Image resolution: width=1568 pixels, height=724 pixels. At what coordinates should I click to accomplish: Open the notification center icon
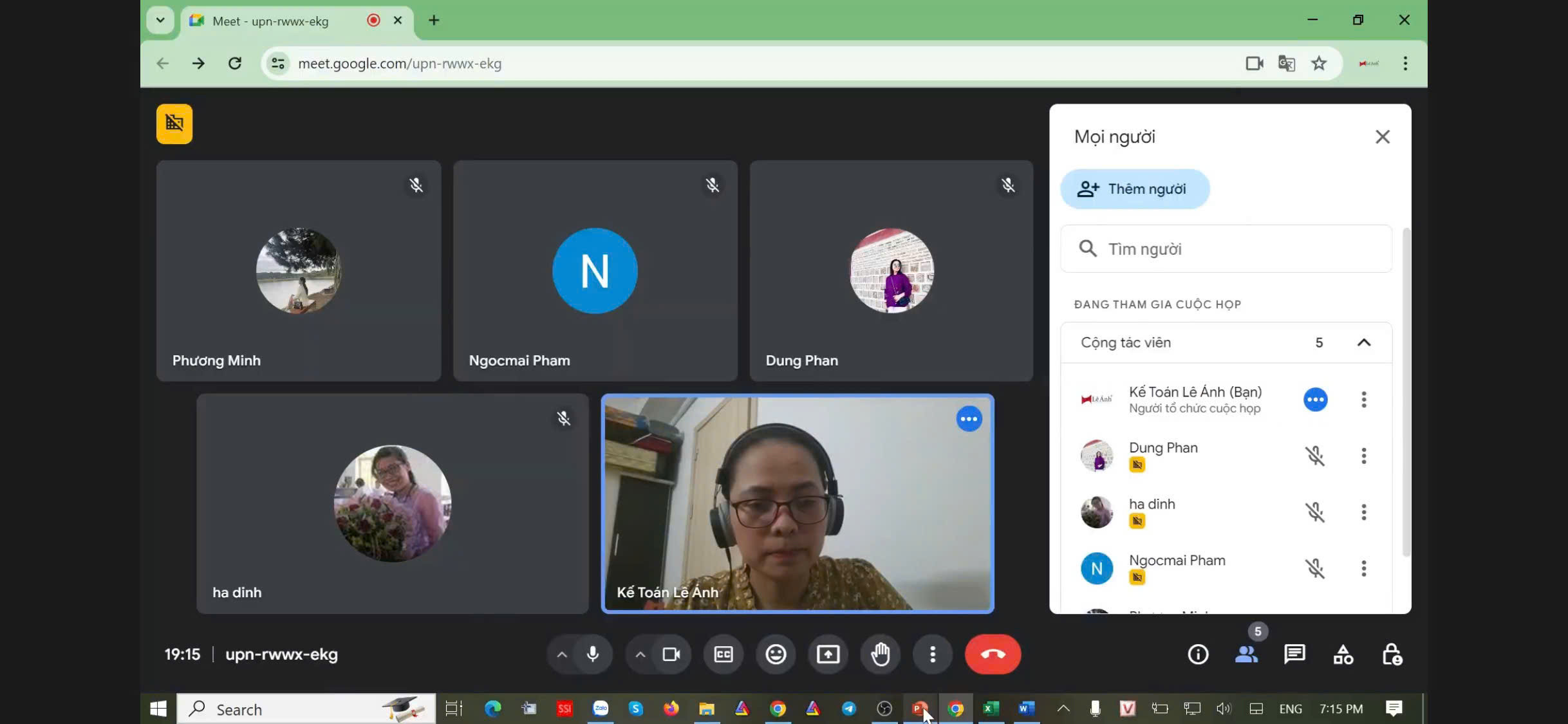tap(1394, 709)
